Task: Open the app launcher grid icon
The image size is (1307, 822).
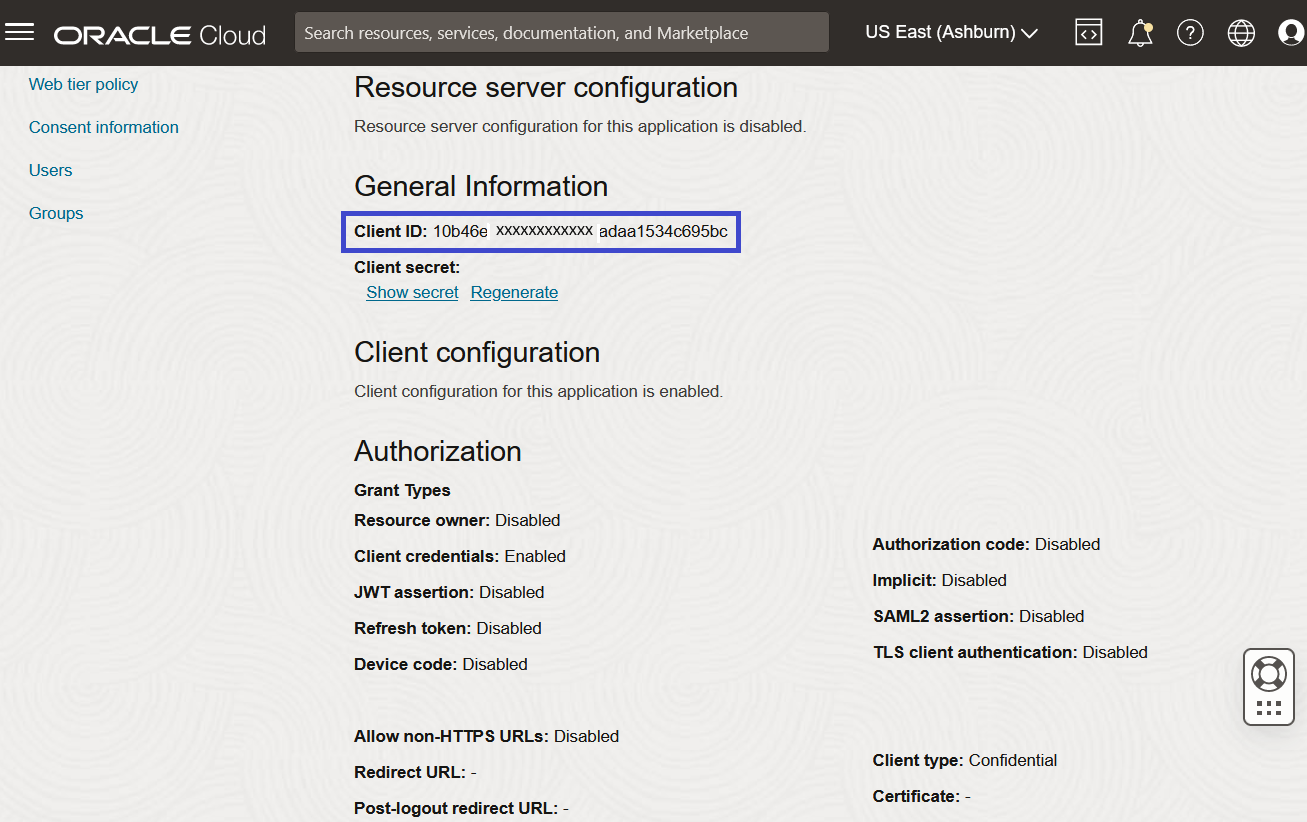Action: tap(1268, 707)
